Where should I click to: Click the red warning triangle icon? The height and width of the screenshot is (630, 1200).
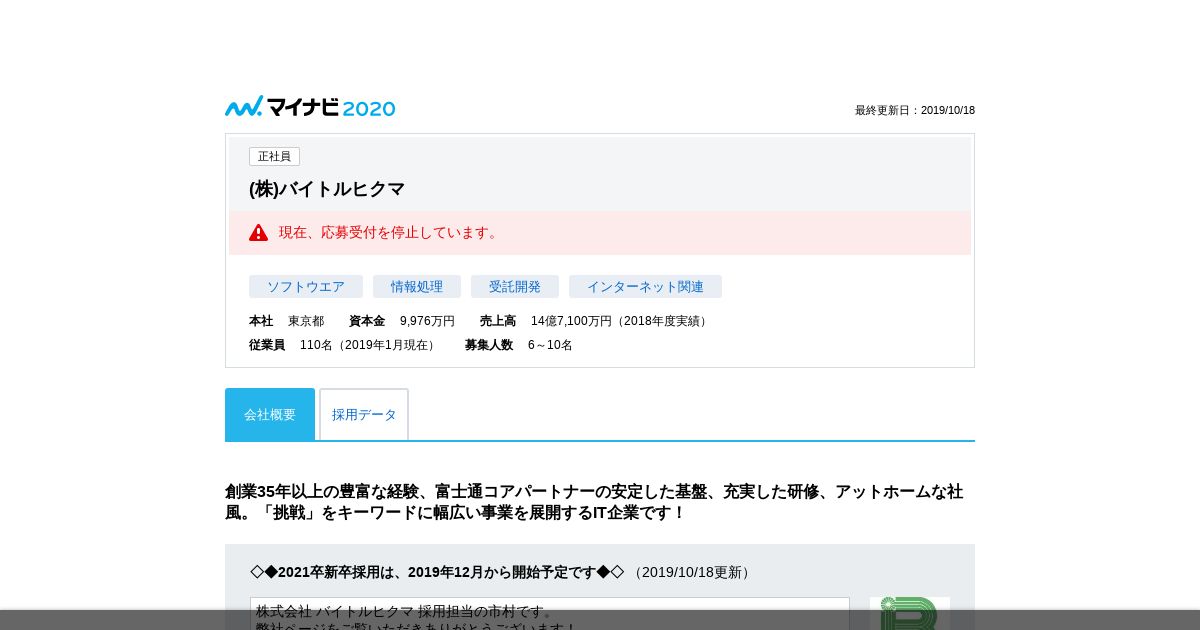tap(258, 232)
